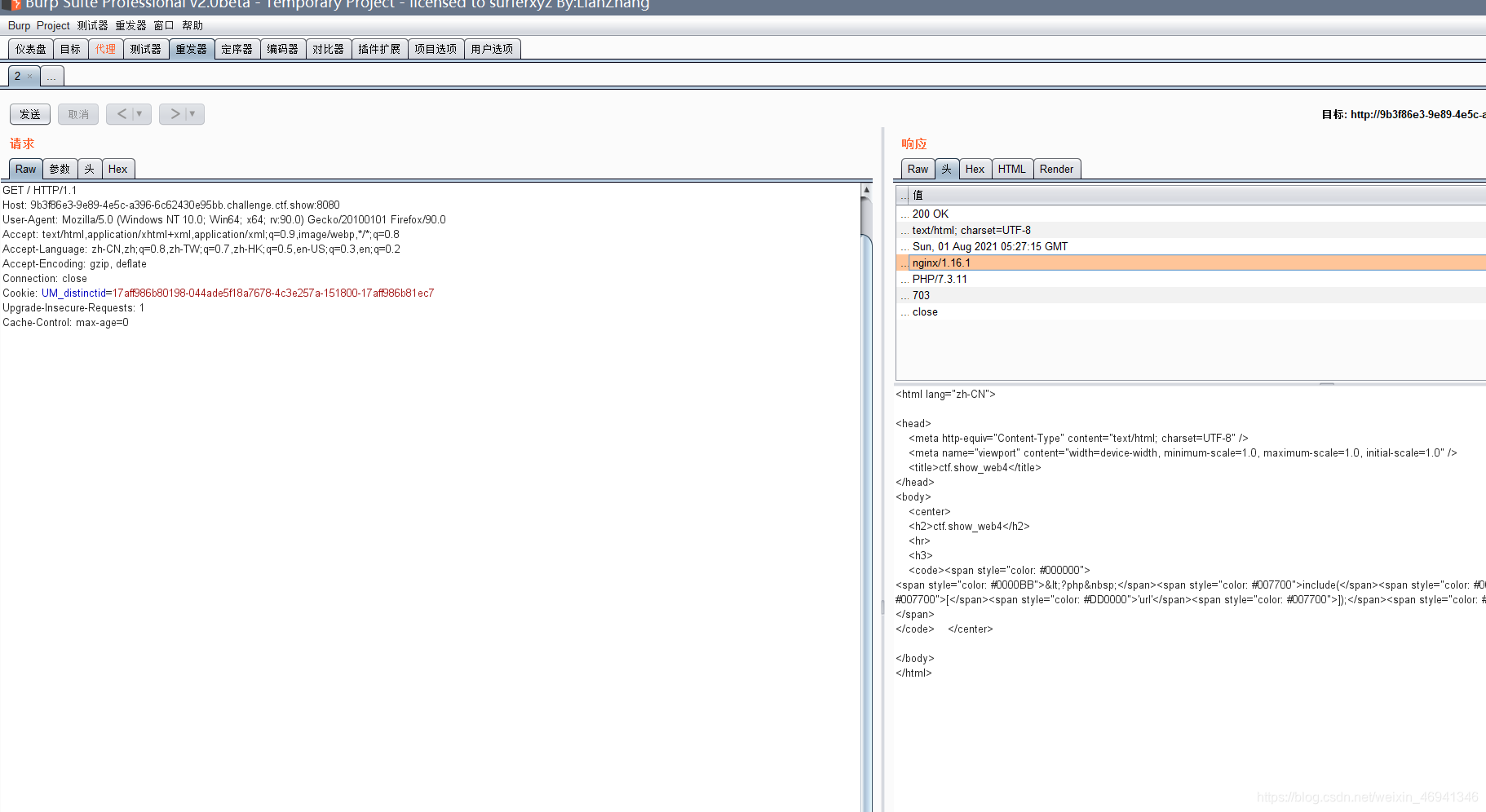Viewport: 1486px width, 812px height.
Task: Switch to the 编码器 tab
Action: (x=283, y=49)
